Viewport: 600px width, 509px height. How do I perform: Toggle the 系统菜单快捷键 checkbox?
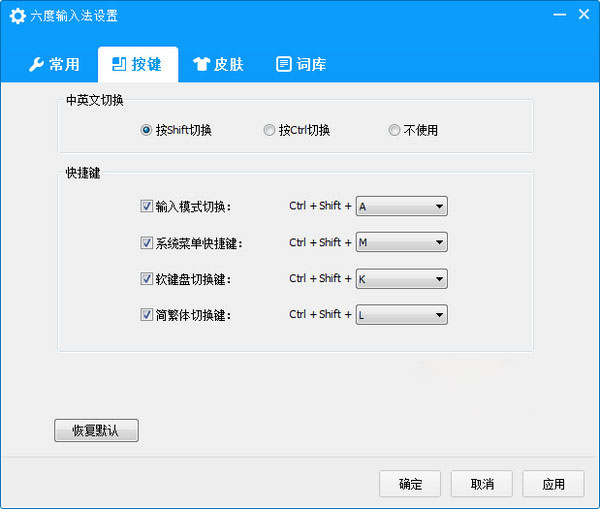[x=146, y=243]
